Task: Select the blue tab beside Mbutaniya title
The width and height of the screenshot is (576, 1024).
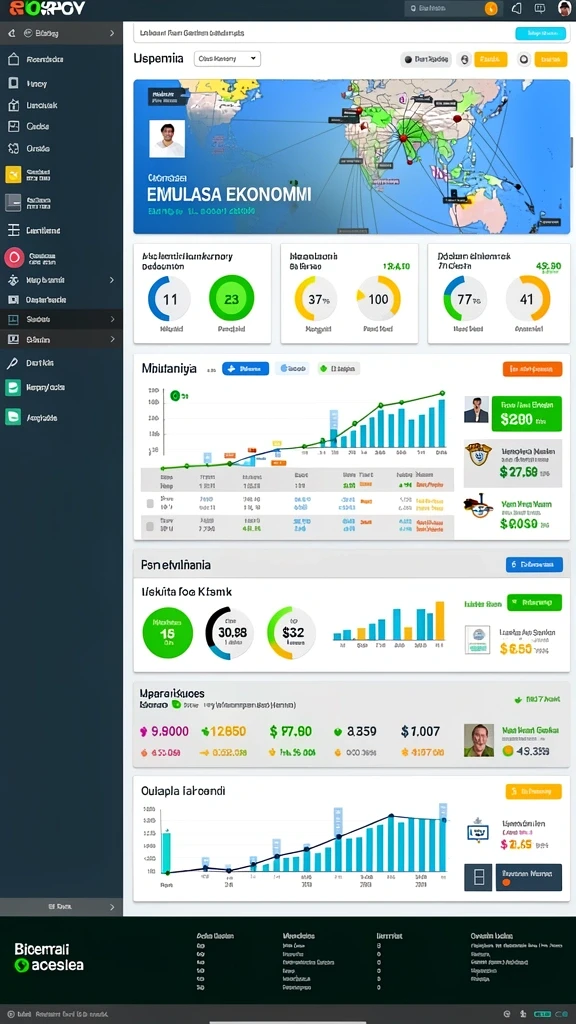Action: (246, 369)
